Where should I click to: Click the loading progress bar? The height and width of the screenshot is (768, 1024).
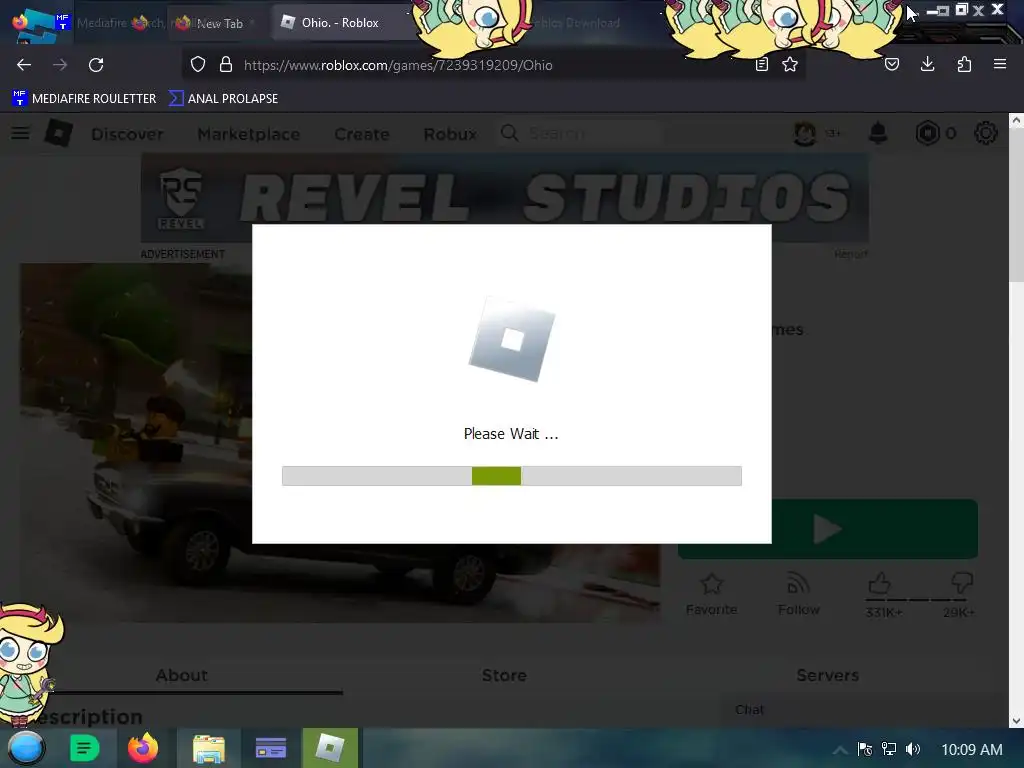[x=511, y=476]
